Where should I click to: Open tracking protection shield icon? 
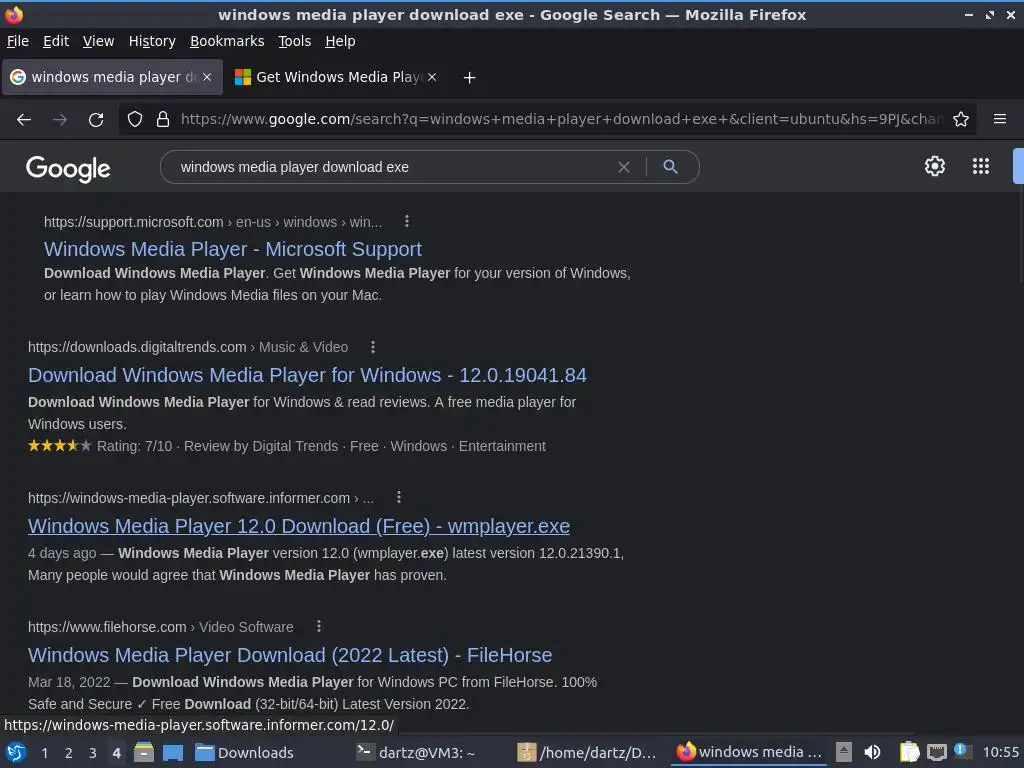click(135, 120)
